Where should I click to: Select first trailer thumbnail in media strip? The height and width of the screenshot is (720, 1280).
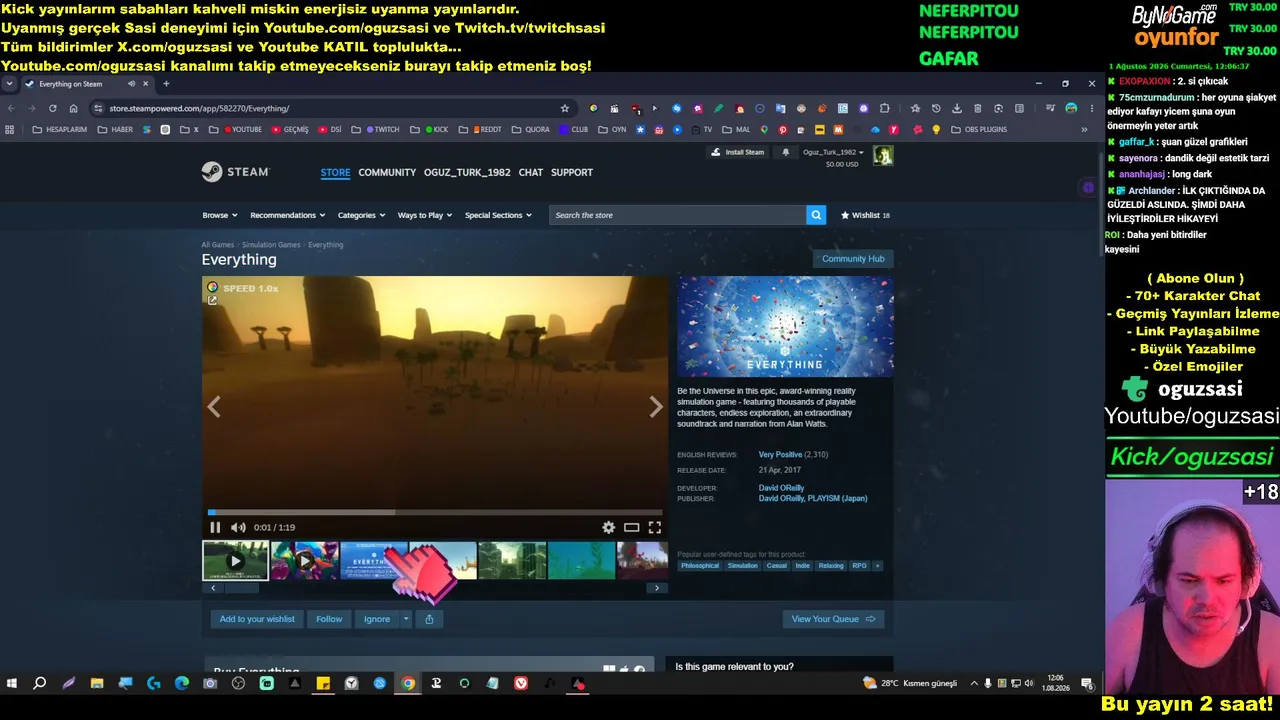point(235,561)
